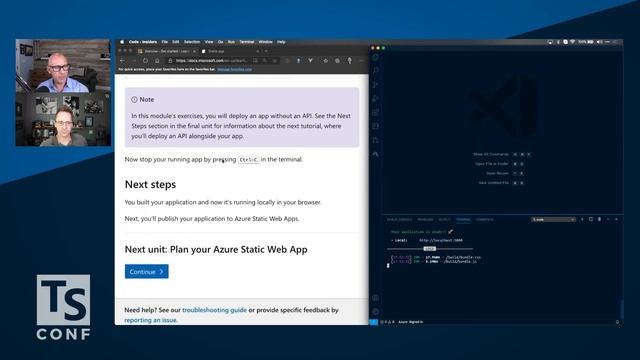The height and width of the screenshot is (360, 640).
Task: Open the Apple menu
Action: pyautogui.click(x=122, y=42)
